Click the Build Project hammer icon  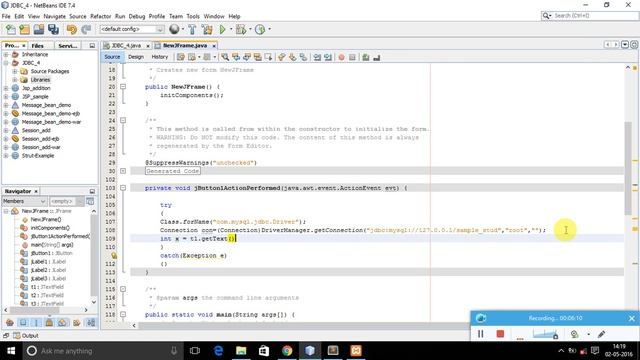[192, 29]
